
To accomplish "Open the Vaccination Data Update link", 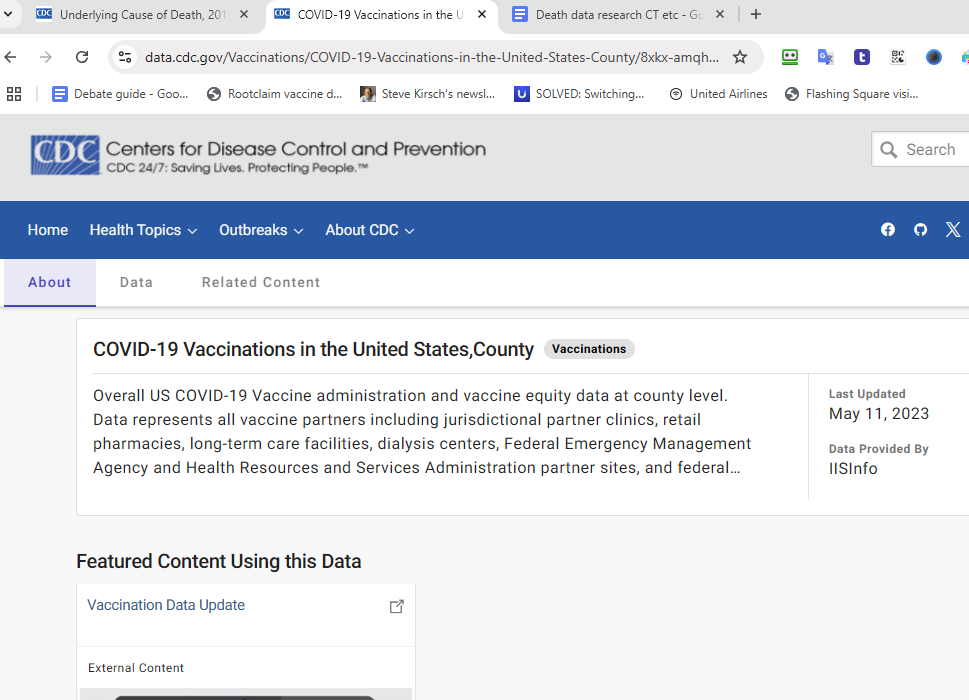I will coord(166,605).
